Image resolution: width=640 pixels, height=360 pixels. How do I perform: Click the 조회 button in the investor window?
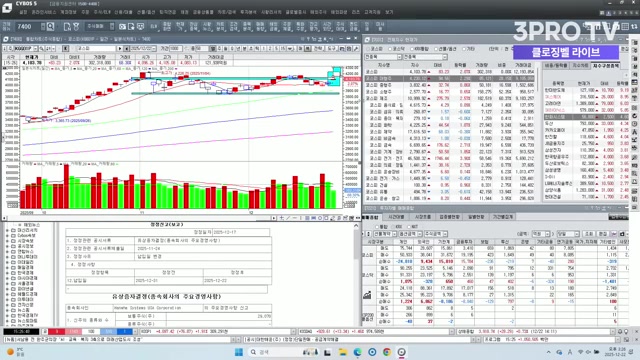coord(589,234)
